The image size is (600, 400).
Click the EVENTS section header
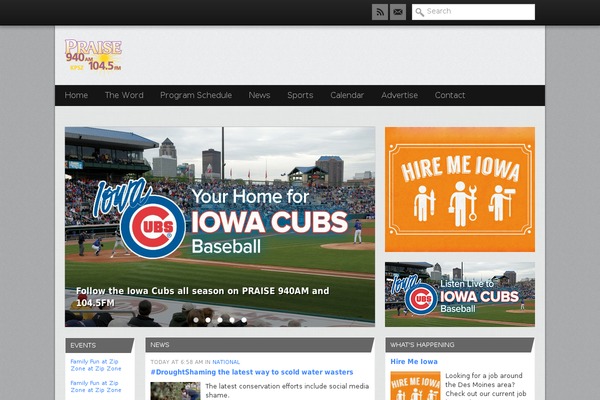99,345
